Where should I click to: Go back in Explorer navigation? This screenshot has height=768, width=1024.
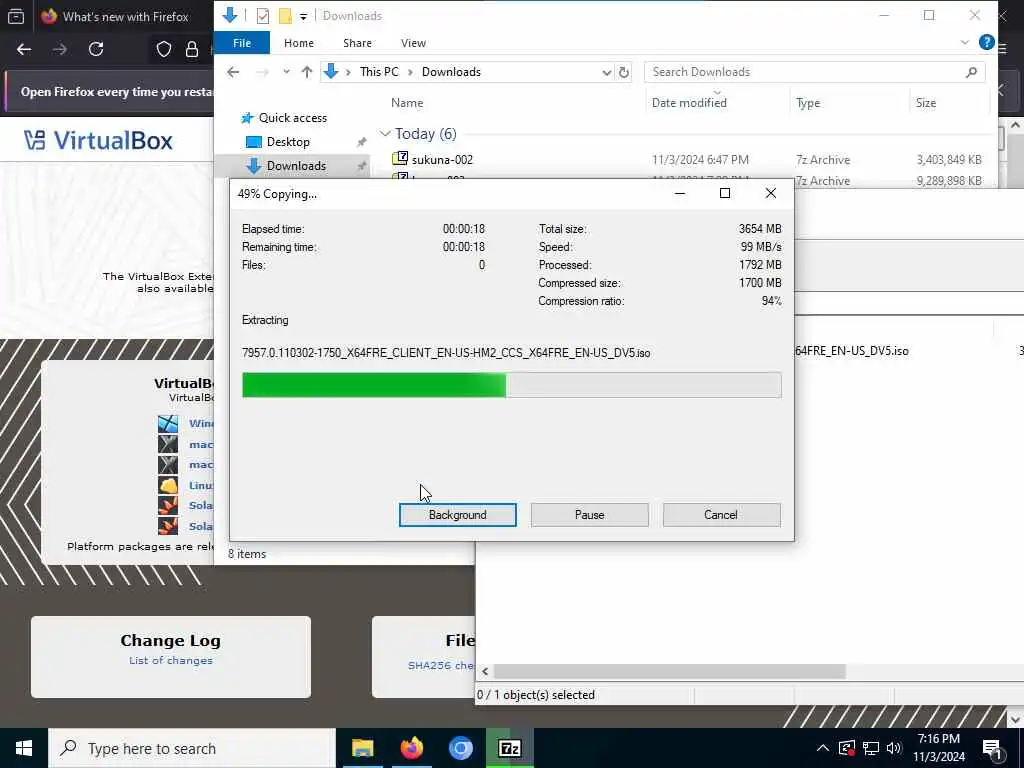233,72
